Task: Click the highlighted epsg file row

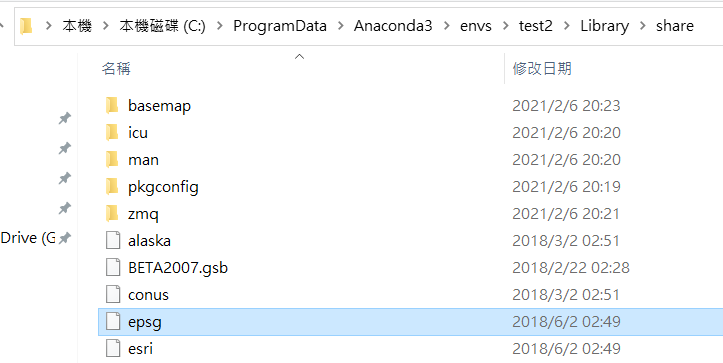Action: click(410, 321)
